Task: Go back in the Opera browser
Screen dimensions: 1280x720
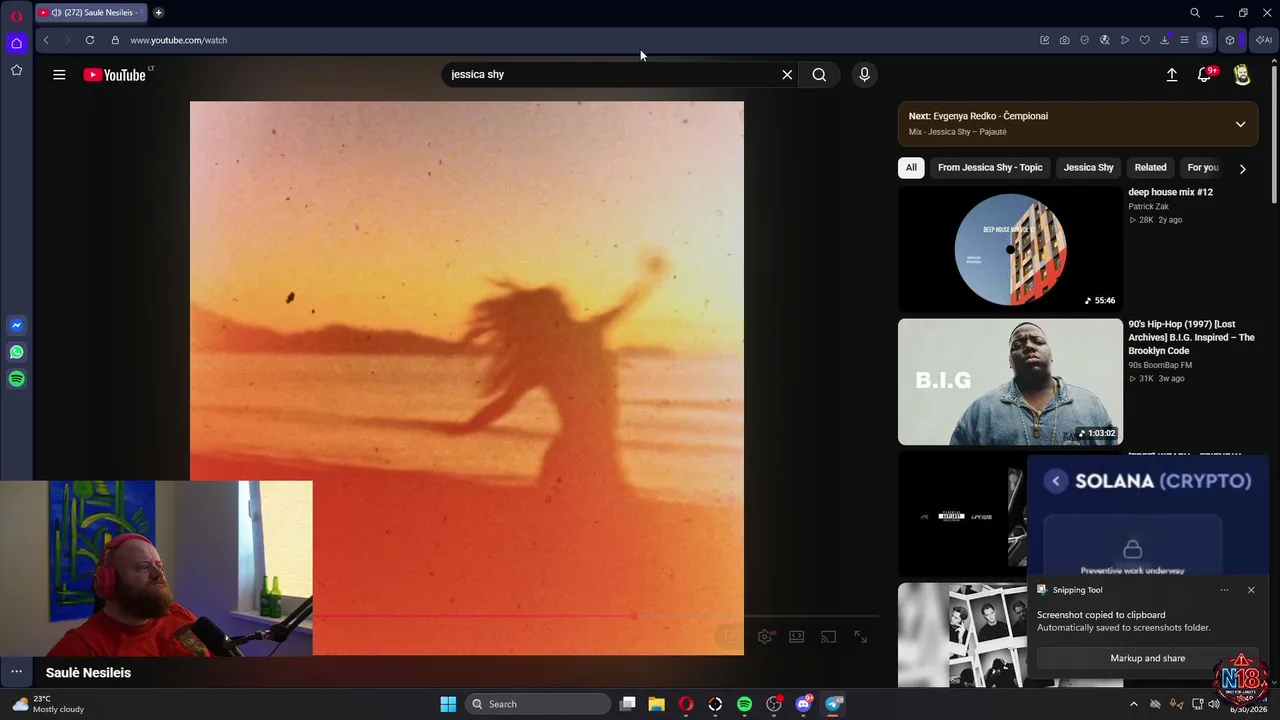Action: 46,40
